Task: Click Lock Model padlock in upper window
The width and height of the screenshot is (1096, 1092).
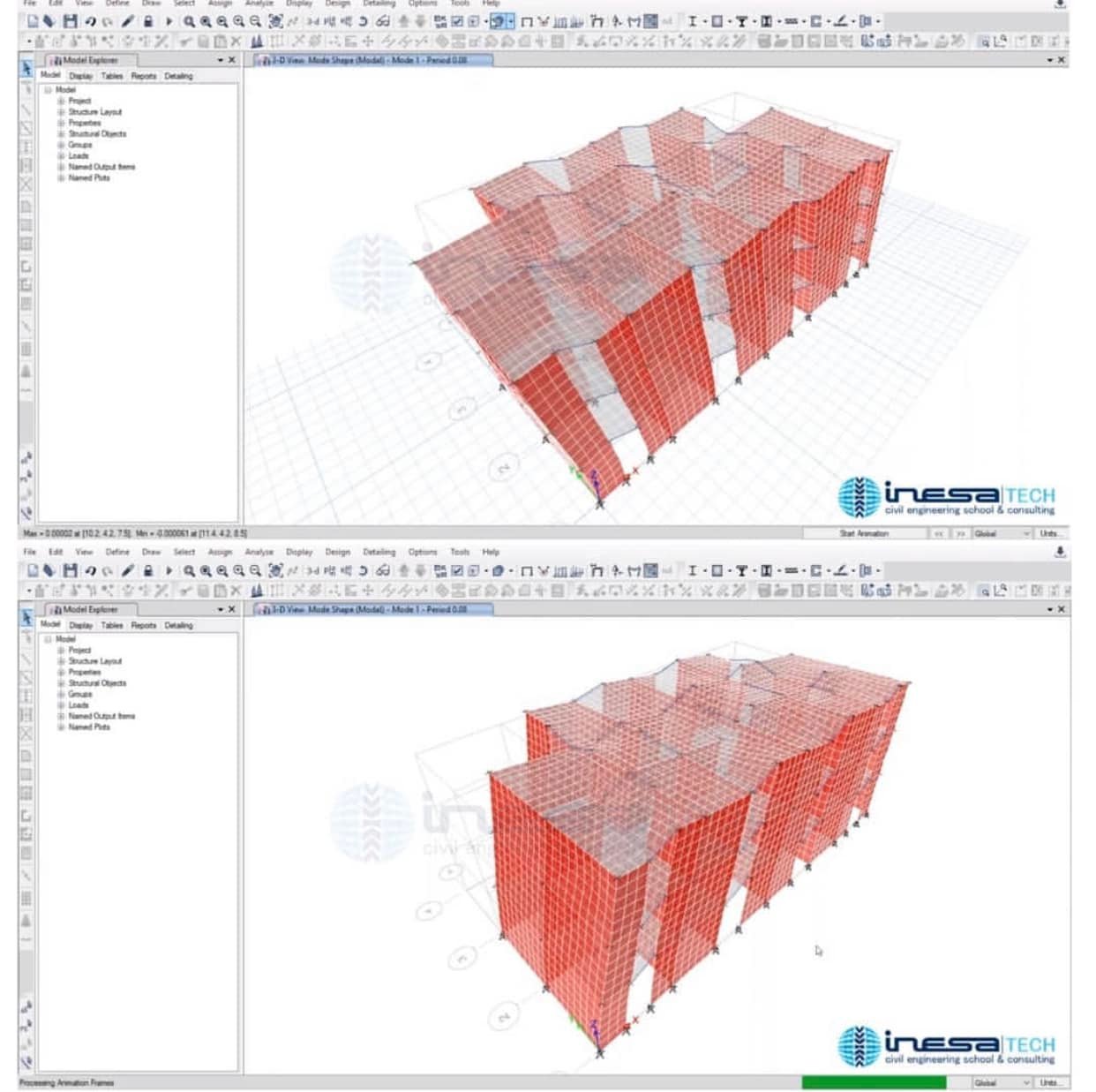Action: pos(147,21)
